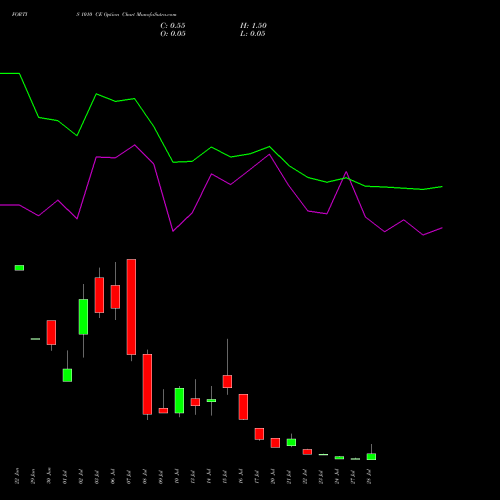
Task: Select the 15 Jul date label
Action: pos(225,477)
